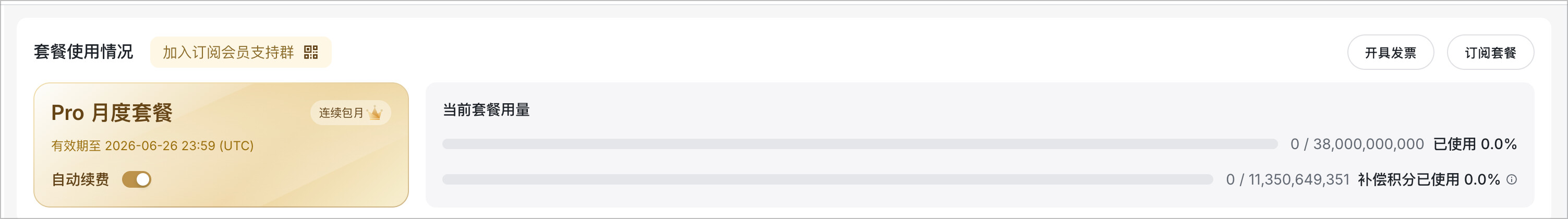Join via 加入订阅会员支持群 button
1568x219 pixels.
pyautogui.click(x=240, y=52)
